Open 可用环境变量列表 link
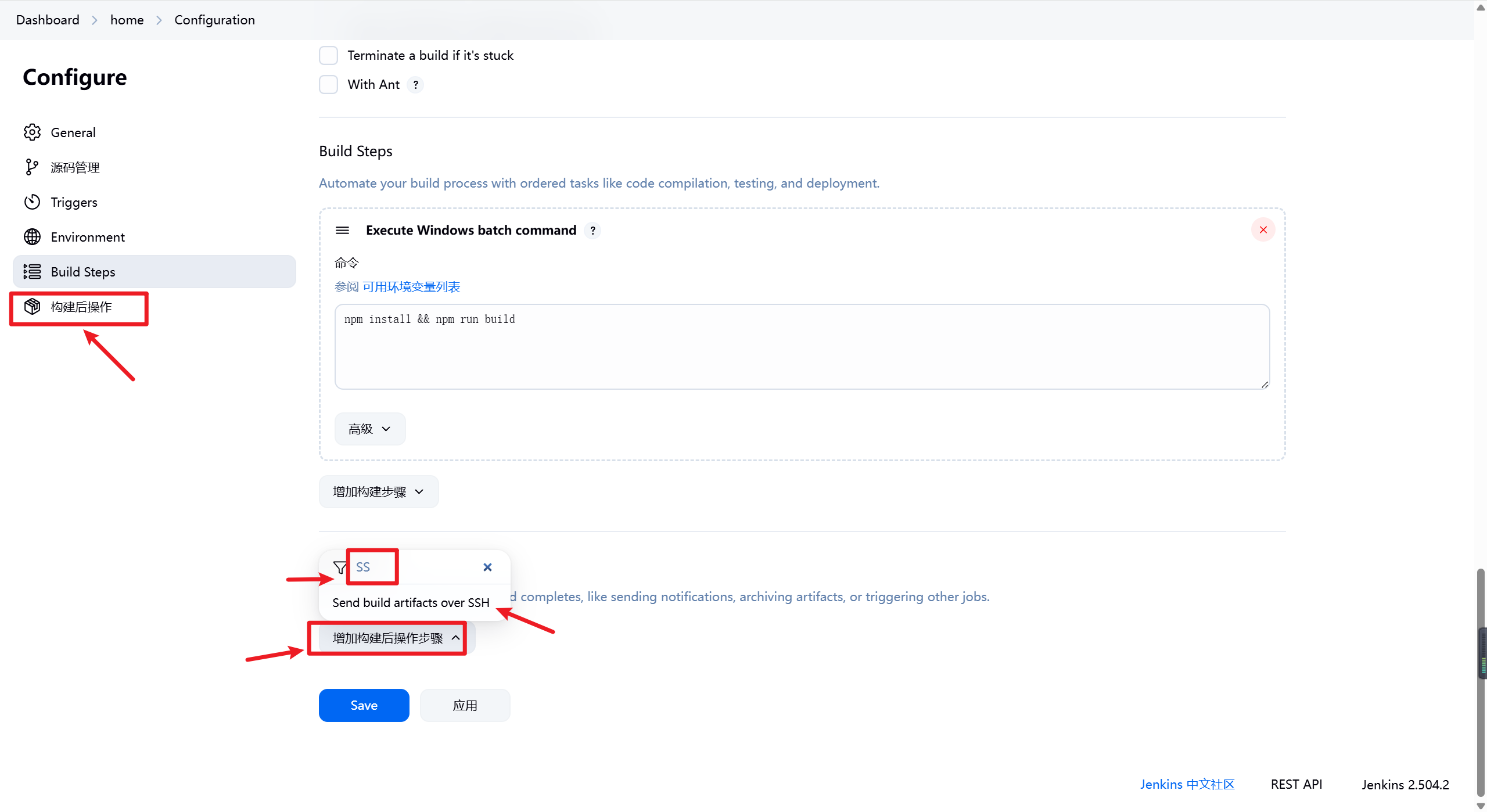The width and height of the screenshot is (1487, 812). [x=411, y=287]
